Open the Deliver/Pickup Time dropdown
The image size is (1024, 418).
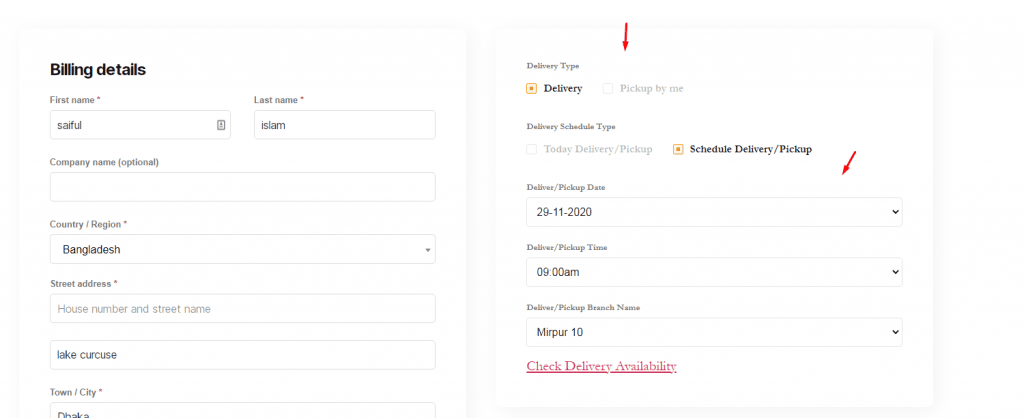pyautogui.click(x=714, y=272)
